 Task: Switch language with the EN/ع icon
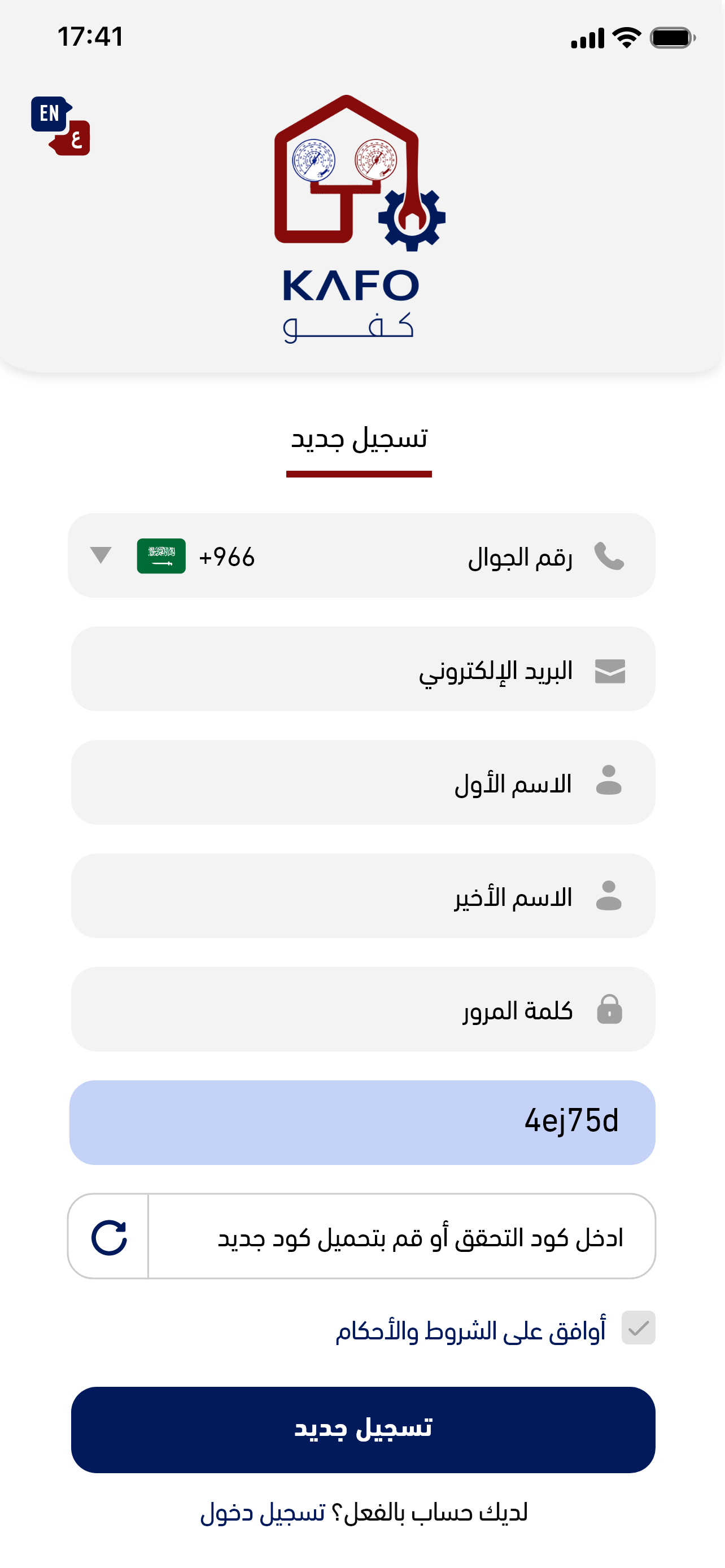[x=60, y=125]
